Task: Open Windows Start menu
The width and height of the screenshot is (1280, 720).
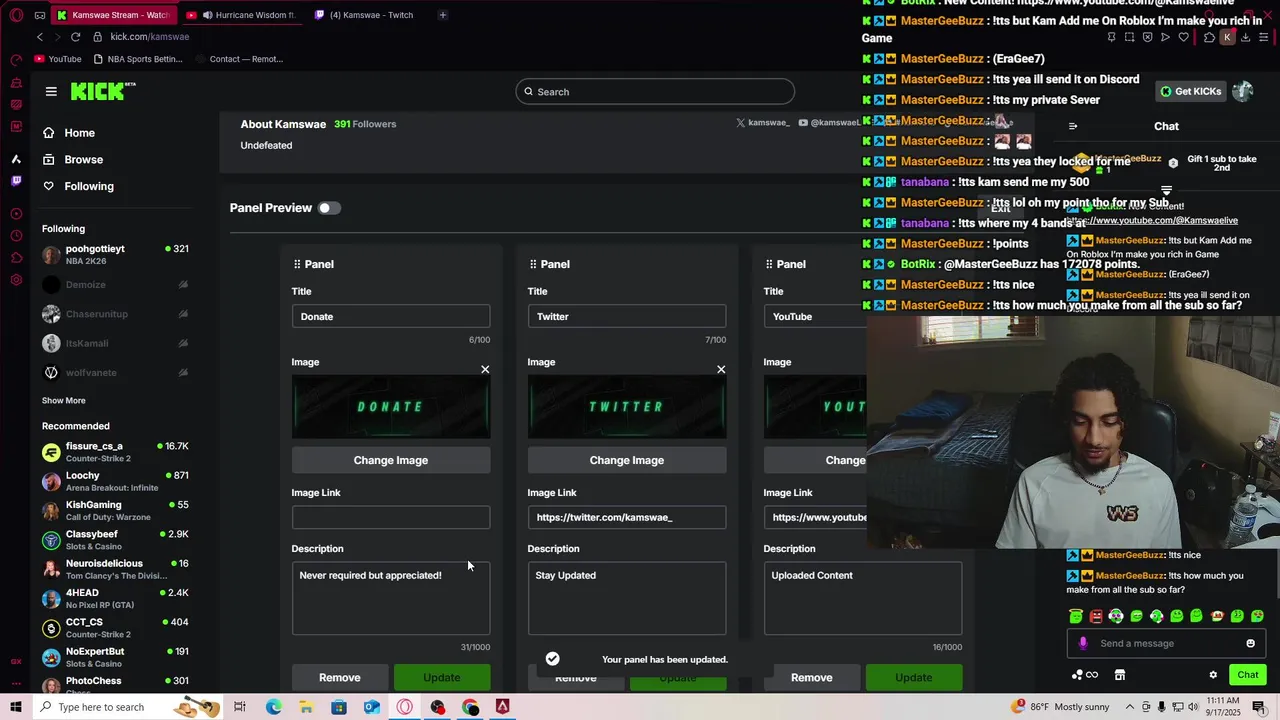Action: [16, 707]
